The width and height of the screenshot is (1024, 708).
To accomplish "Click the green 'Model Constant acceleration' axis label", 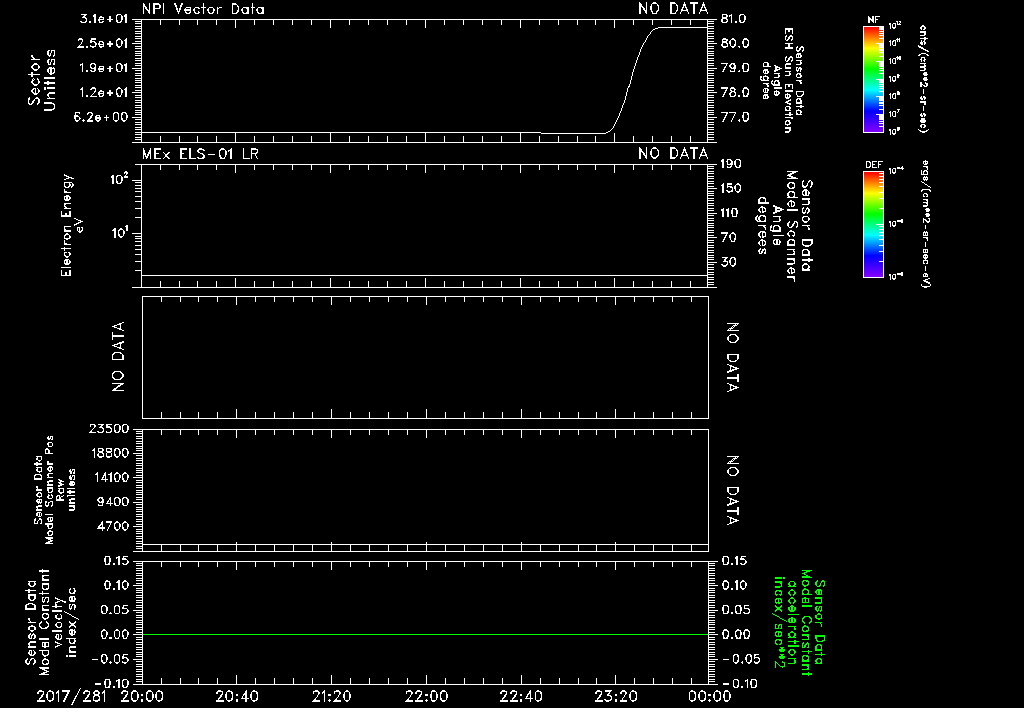I will tap(799, 623).
